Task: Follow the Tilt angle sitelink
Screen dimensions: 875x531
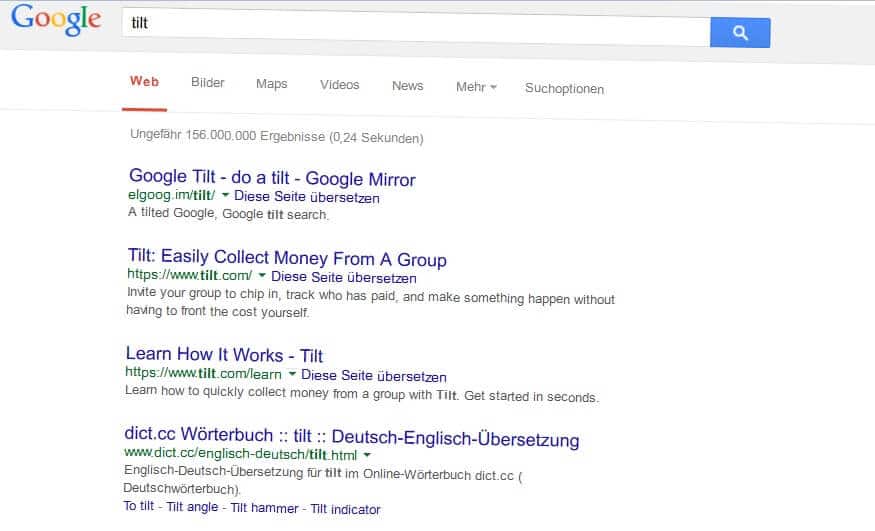Action: click(192, 507)
